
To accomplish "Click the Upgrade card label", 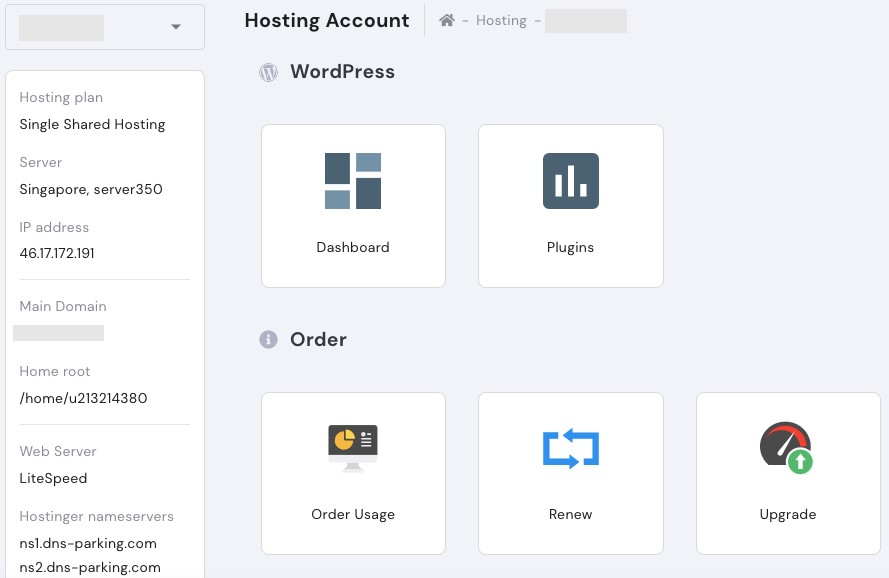I will point(788,514).
